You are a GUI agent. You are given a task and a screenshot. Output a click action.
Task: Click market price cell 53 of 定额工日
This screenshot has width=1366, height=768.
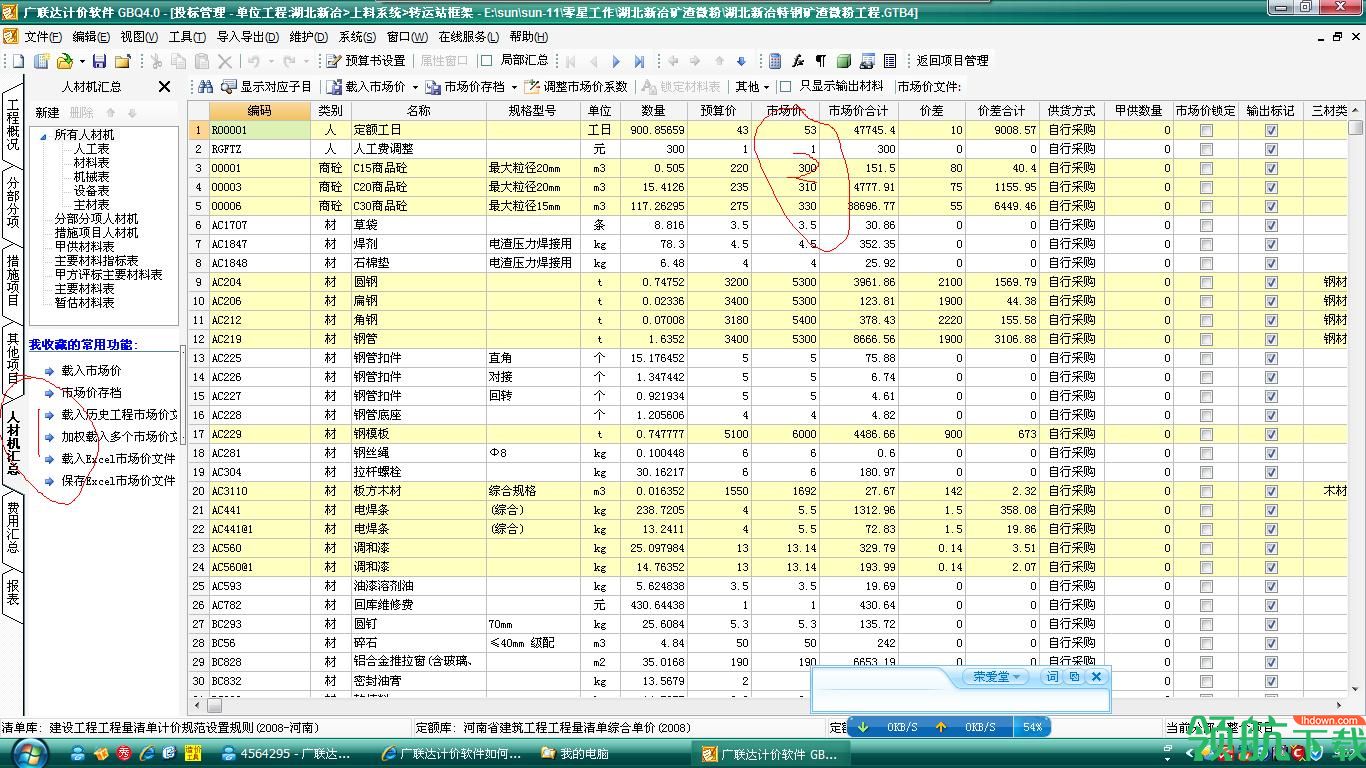pos(785,130)
